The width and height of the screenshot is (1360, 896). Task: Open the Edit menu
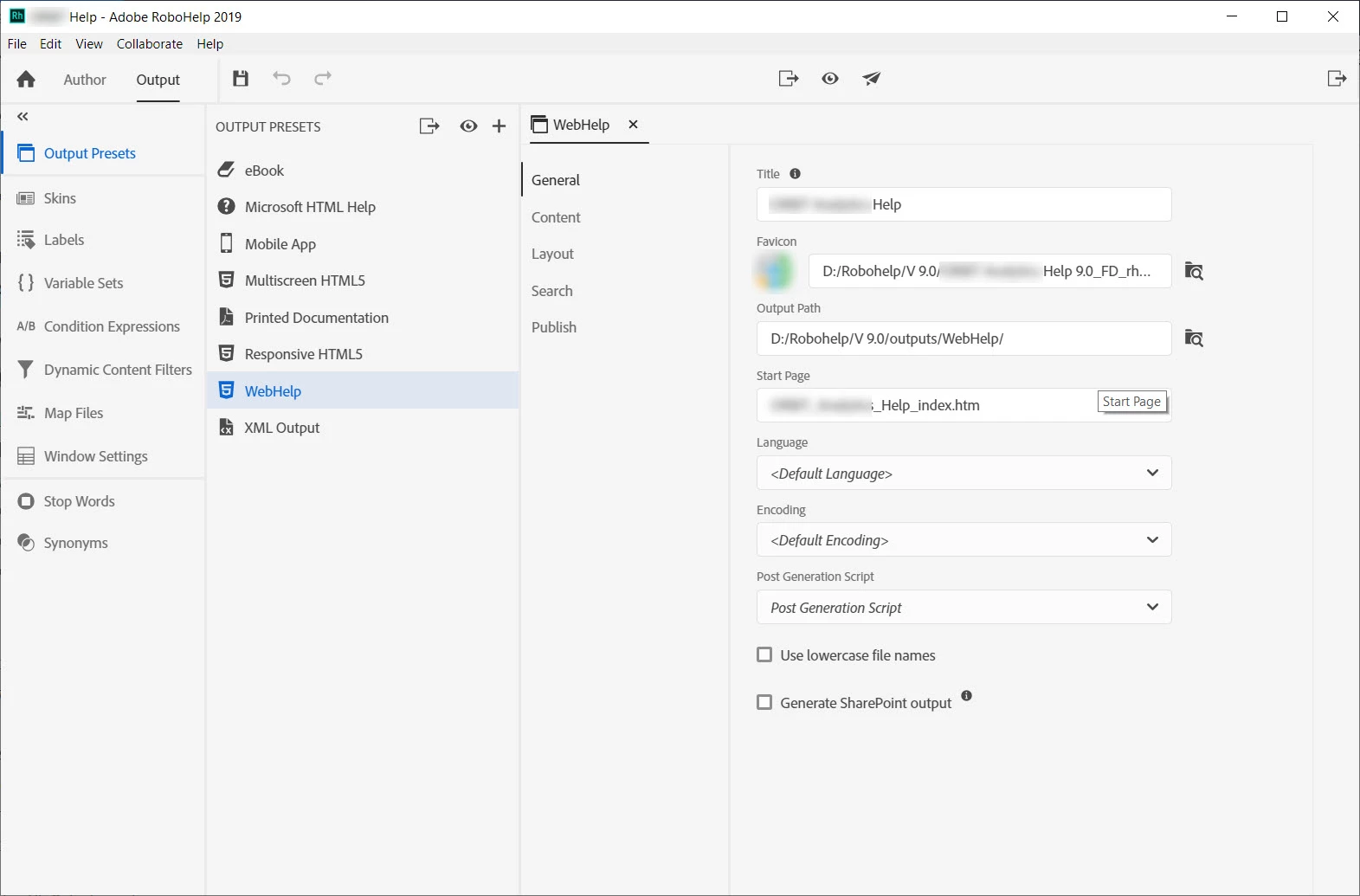tap(51, 44)
